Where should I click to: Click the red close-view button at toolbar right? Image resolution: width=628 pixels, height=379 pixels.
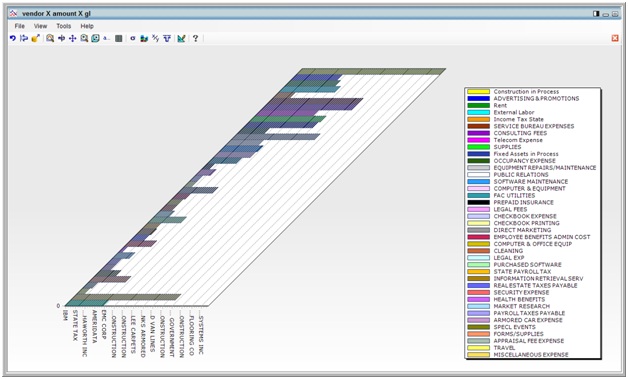coord(615,38)
